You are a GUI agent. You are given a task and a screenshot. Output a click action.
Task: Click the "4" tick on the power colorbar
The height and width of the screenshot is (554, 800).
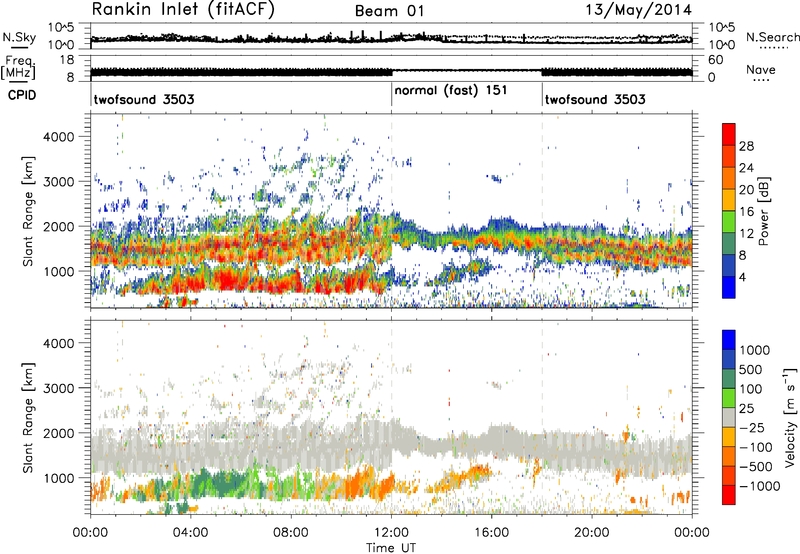(x=742, y=277)
